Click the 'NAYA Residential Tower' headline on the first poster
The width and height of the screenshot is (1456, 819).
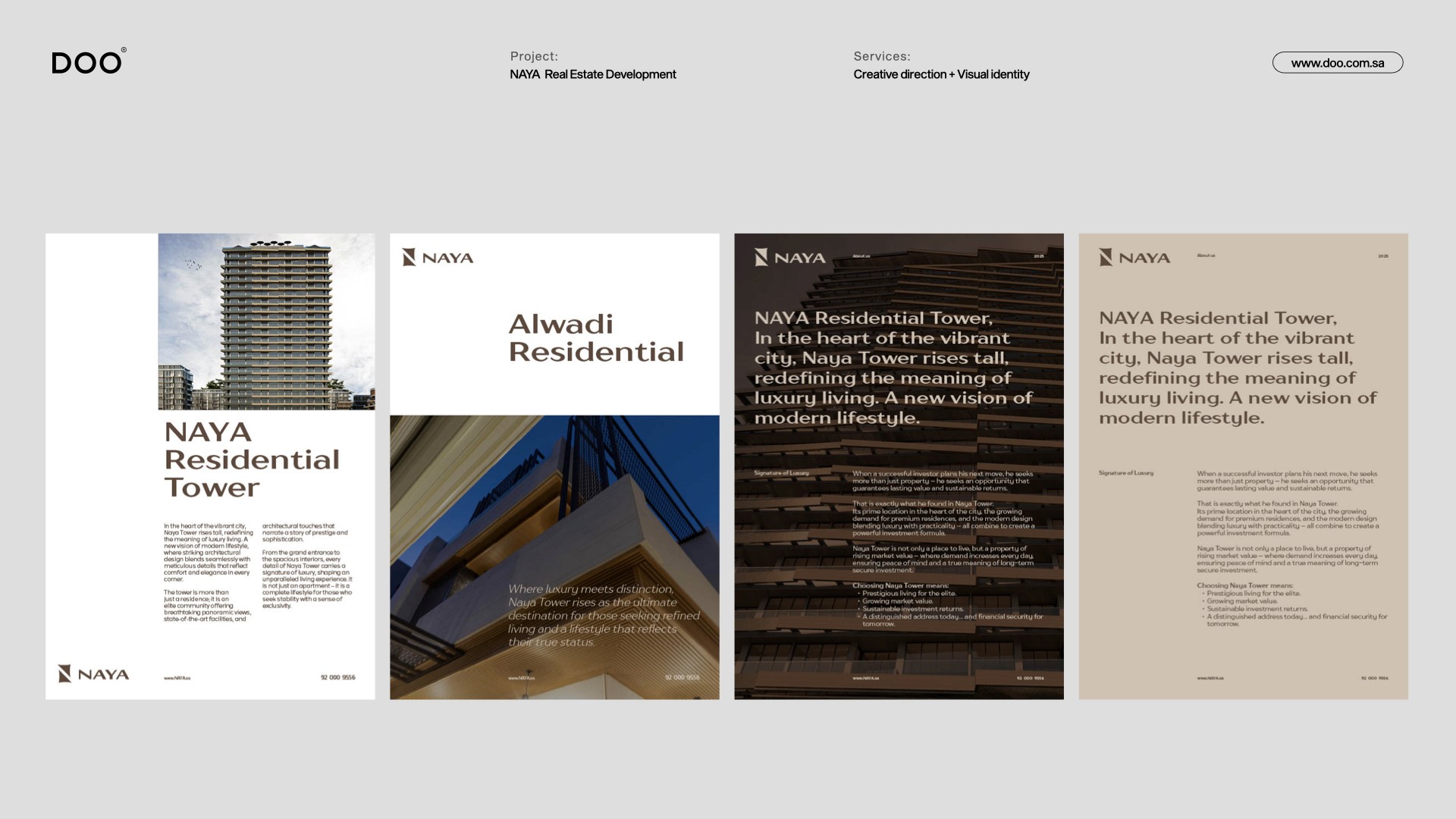coord(251,460)
